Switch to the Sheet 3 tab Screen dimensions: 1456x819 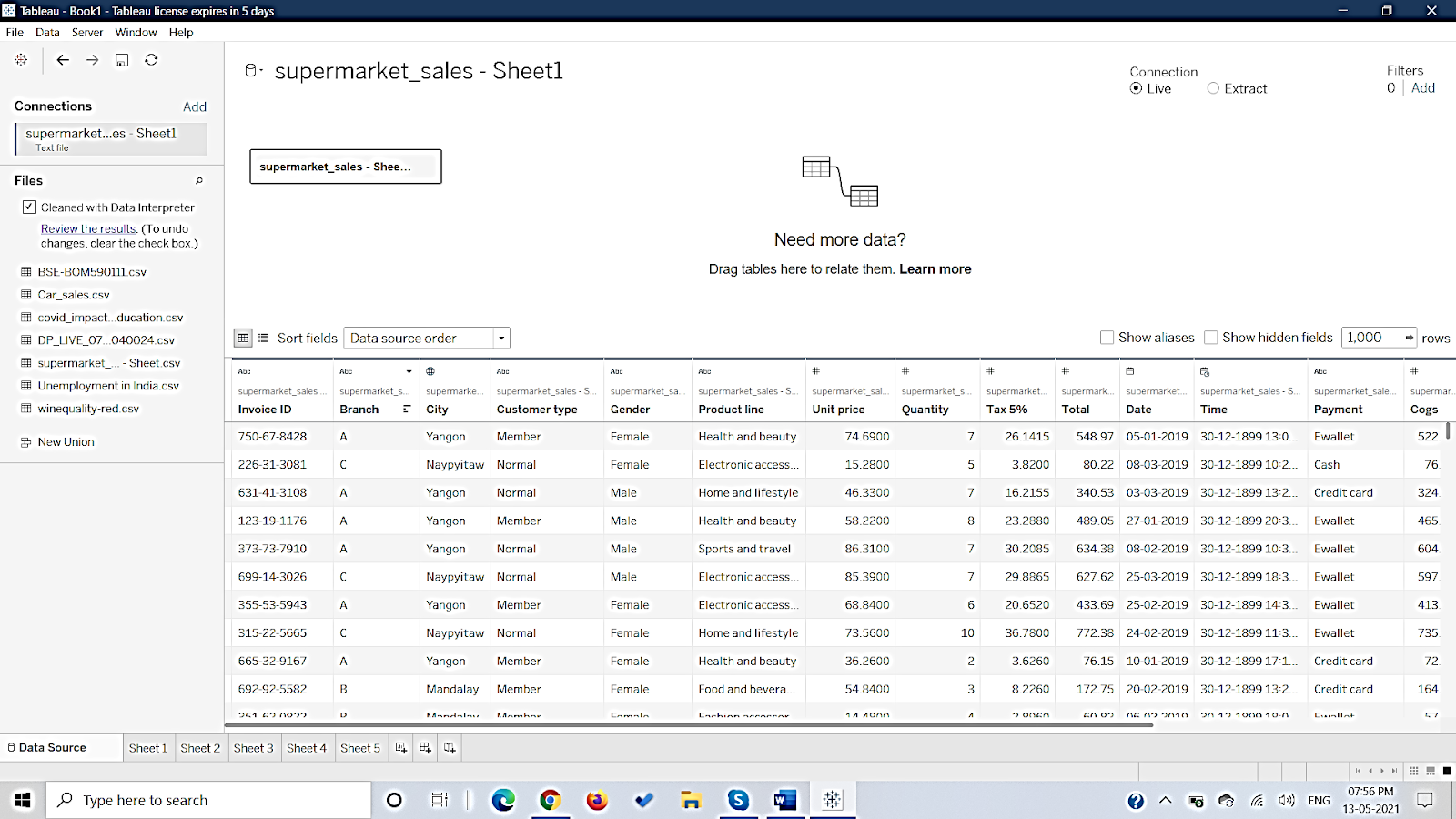click(253, 748)
